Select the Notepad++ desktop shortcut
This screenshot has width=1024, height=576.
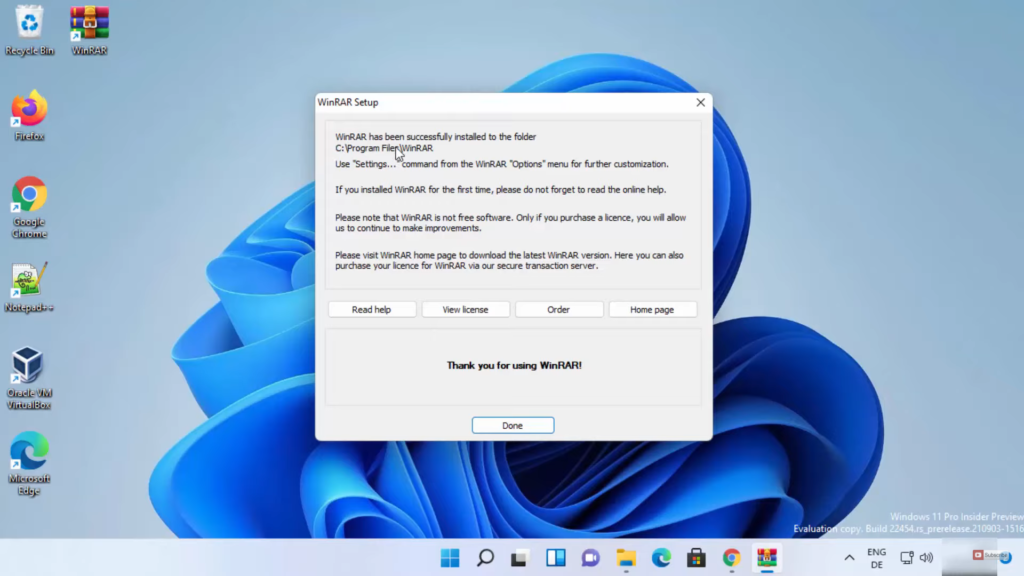(x=30, y=283)
